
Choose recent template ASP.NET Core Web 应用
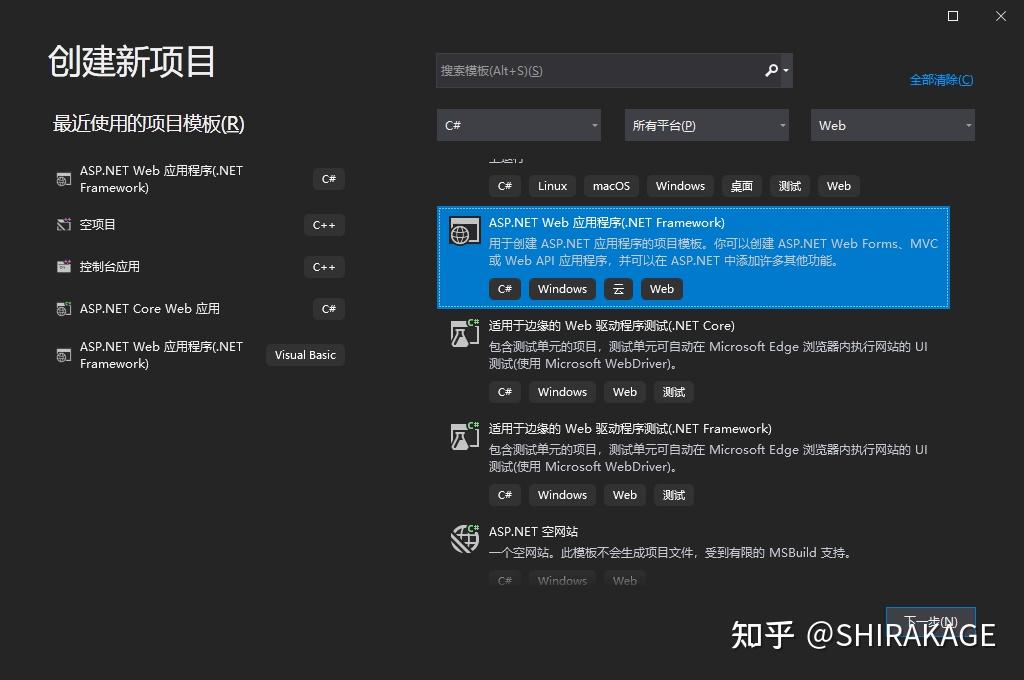click(x=200, y=308)
